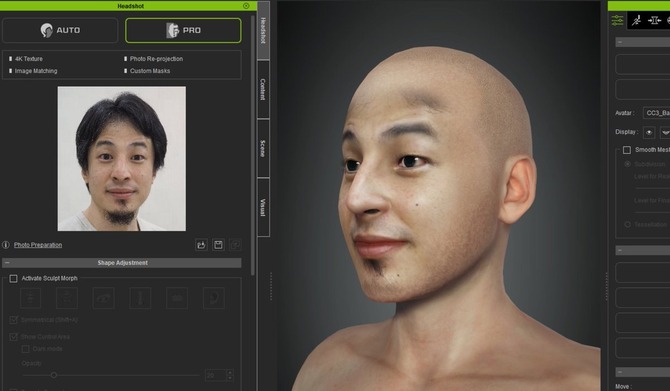Collapse the Shape Adjustment section
This screenshot has height=391, width=670.
coord(7,263)
